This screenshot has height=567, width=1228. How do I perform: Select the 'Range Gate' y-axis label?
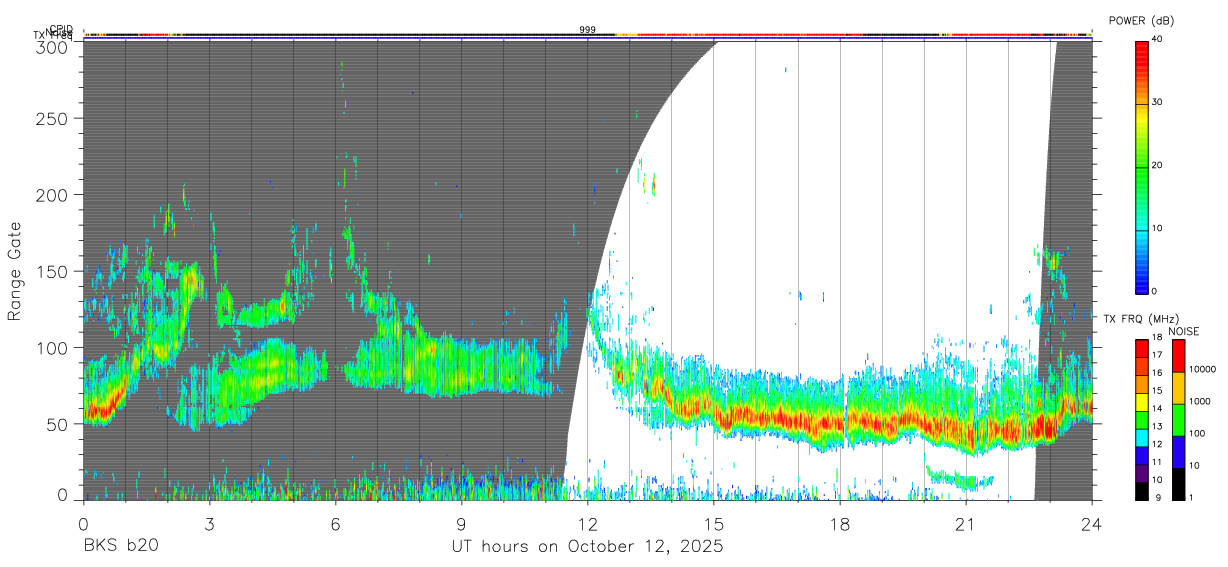15,272
